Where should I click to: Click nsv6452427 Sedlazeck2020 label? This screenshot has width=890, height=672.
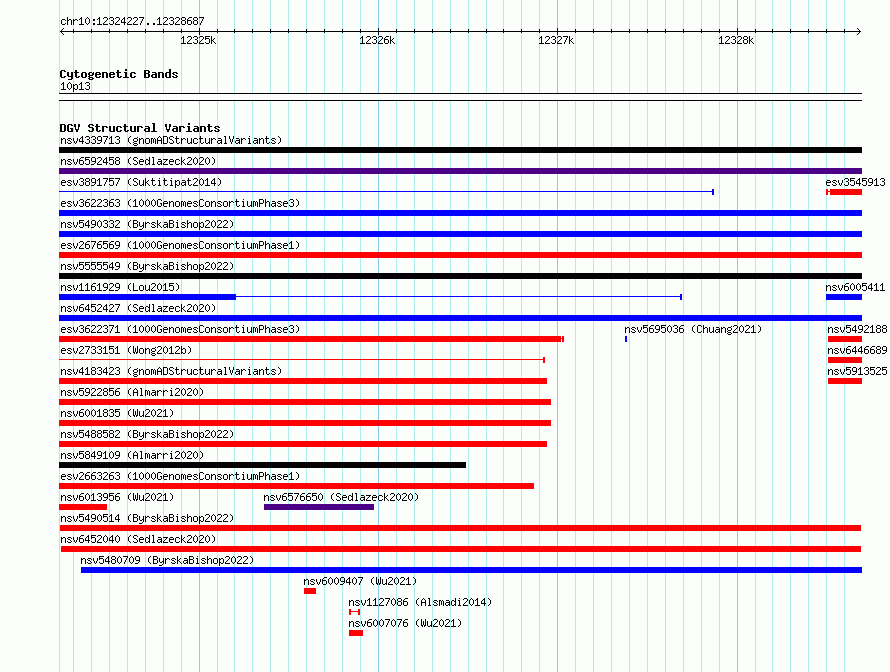tap(138, 308)
